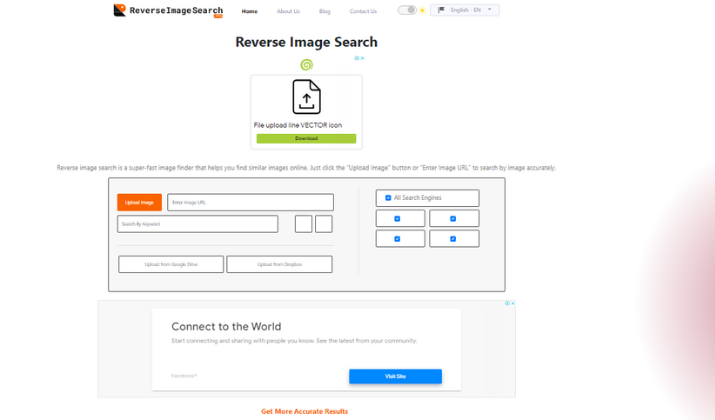
Task: Click the green Download ad button
Action: coord(306,139)
